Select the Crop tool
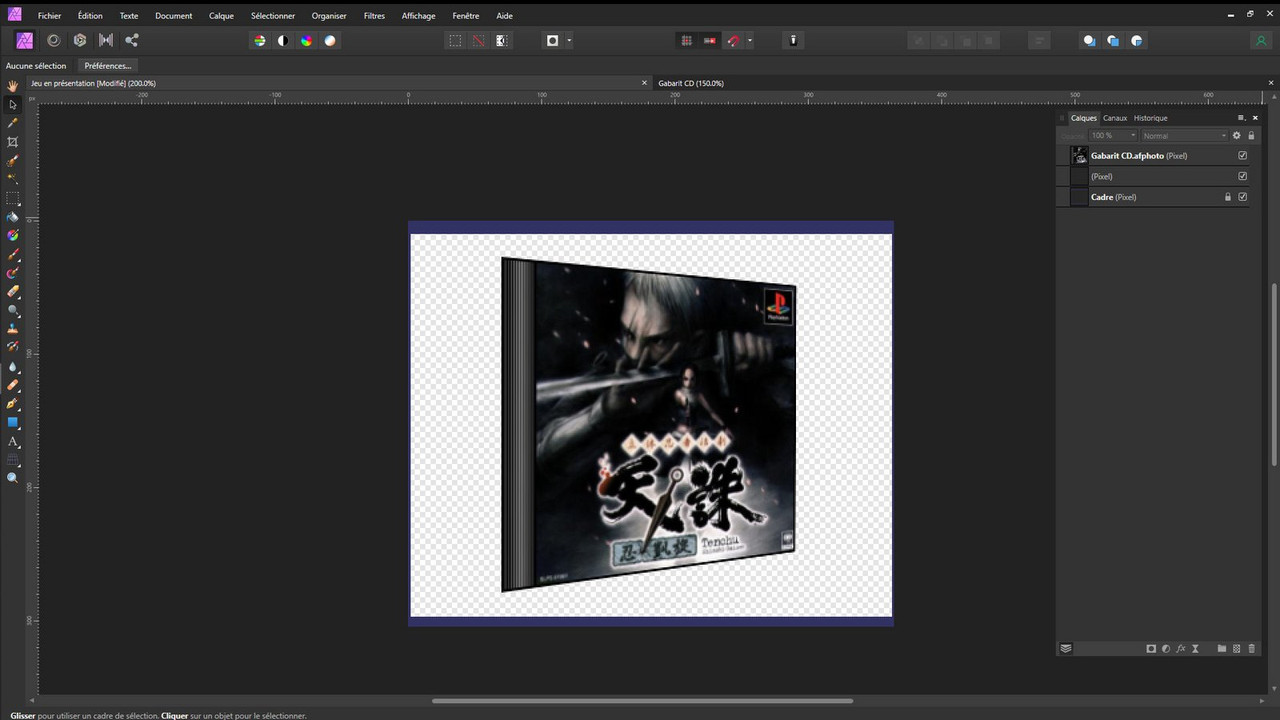 [x=13, y=142]
